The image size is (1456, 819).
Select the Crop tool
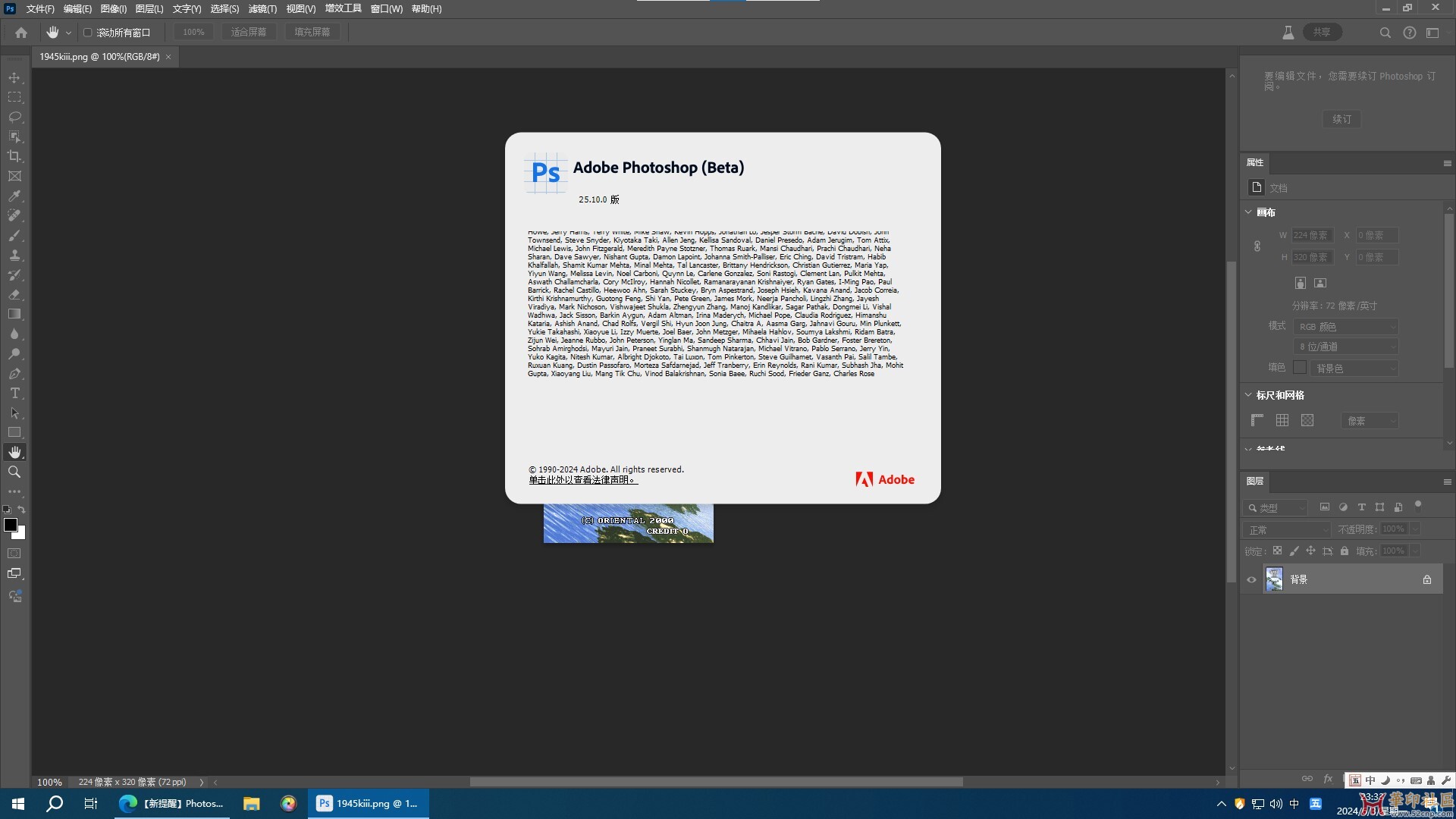point(14,157)
